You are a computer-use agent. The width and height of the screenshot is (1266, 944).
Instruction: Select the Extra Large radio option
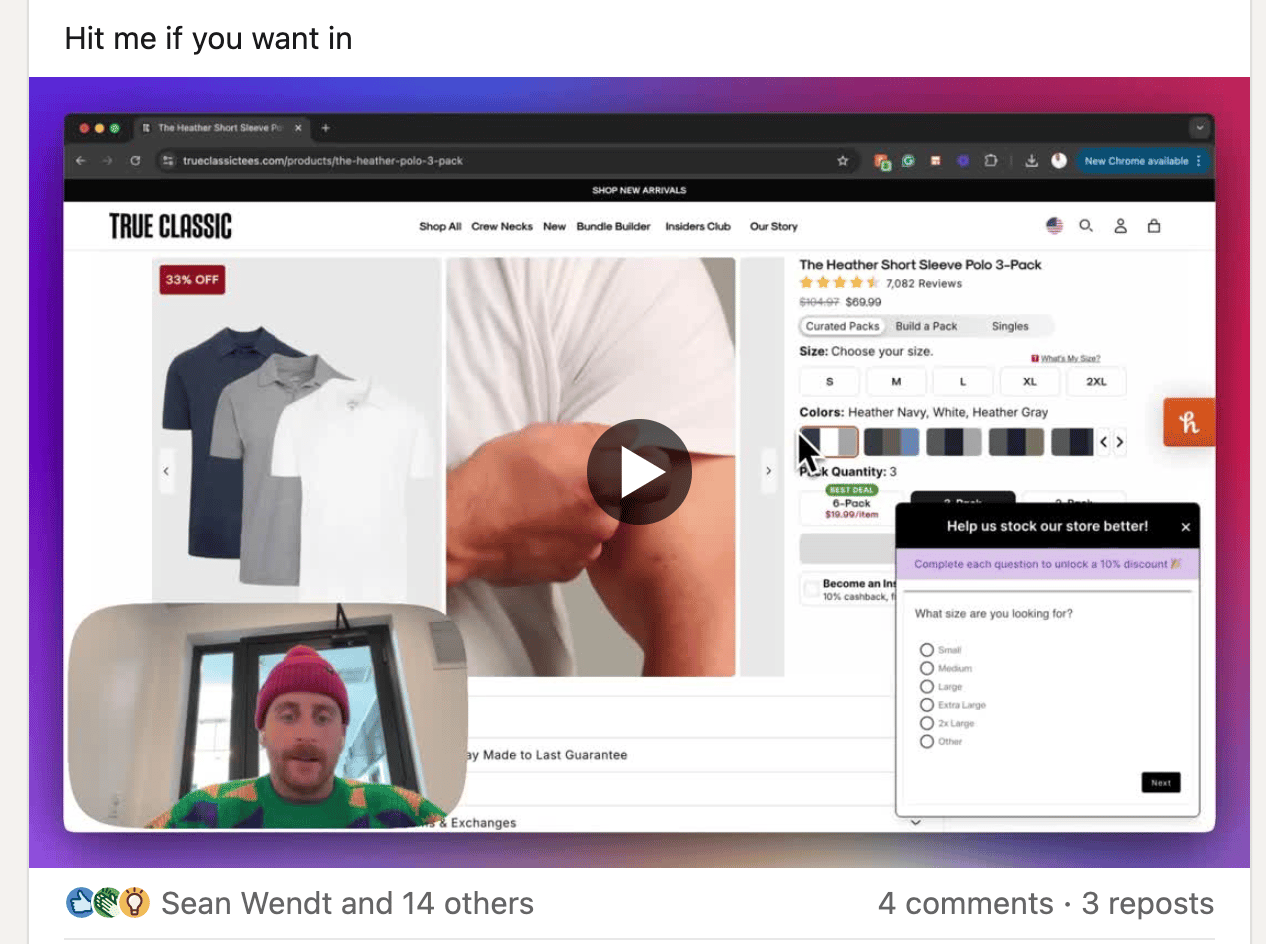coord(927,705)
